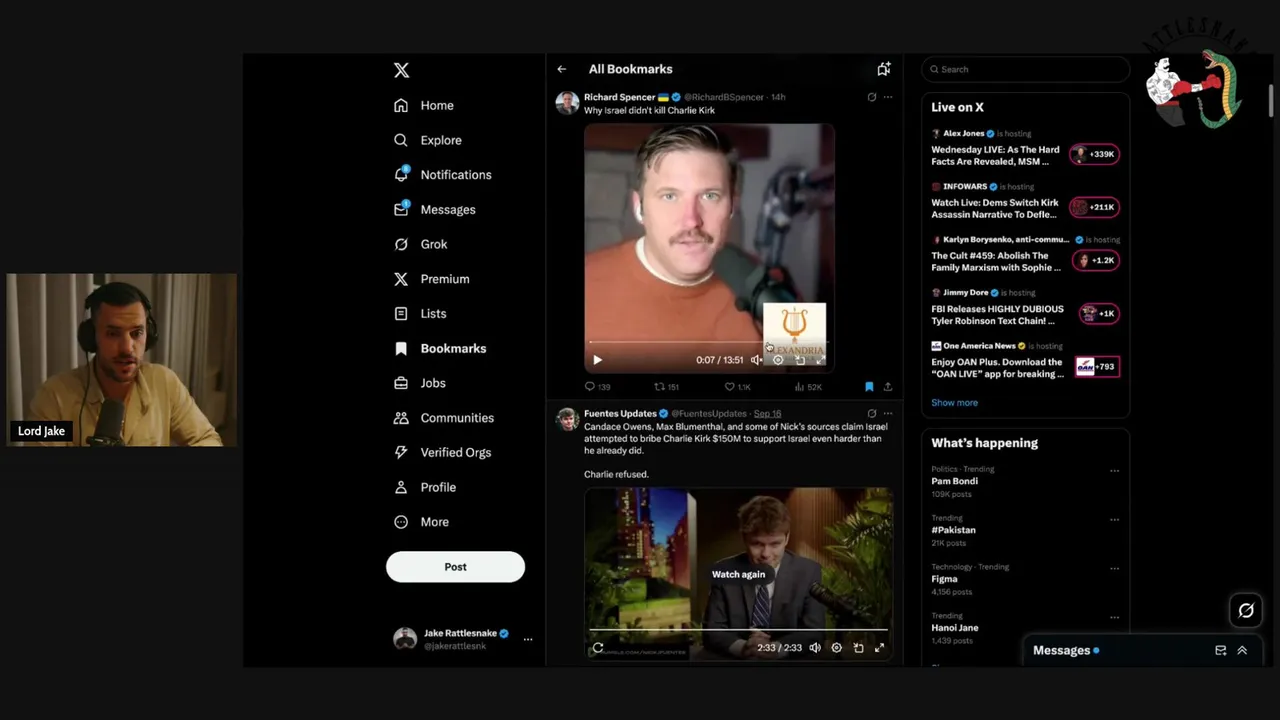The image size is (1280, 720).
Task: Open Figma trend options dots
Action: pyautogui.click(x=1114, y=569)
